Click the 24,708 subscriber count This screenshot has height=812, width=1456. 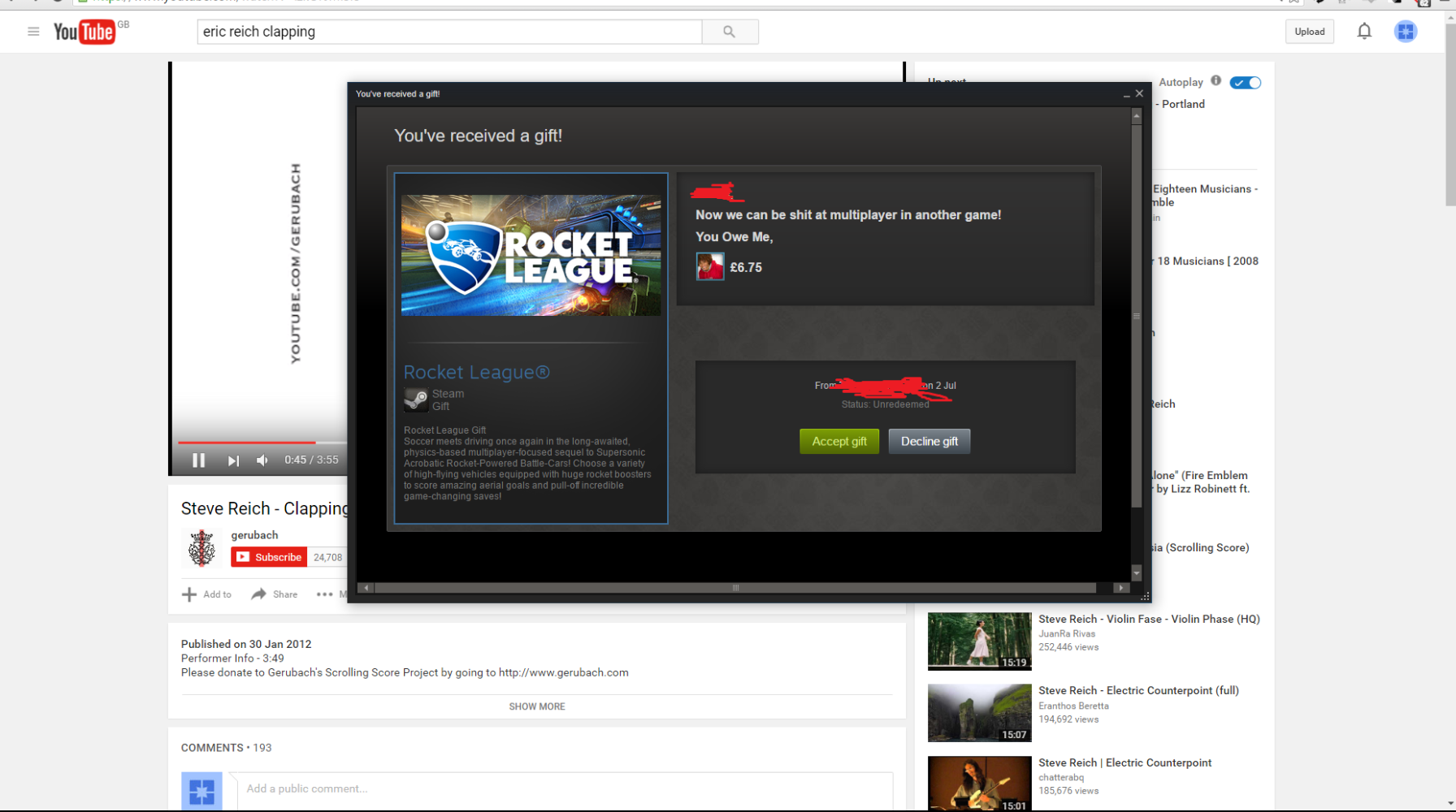327,557
